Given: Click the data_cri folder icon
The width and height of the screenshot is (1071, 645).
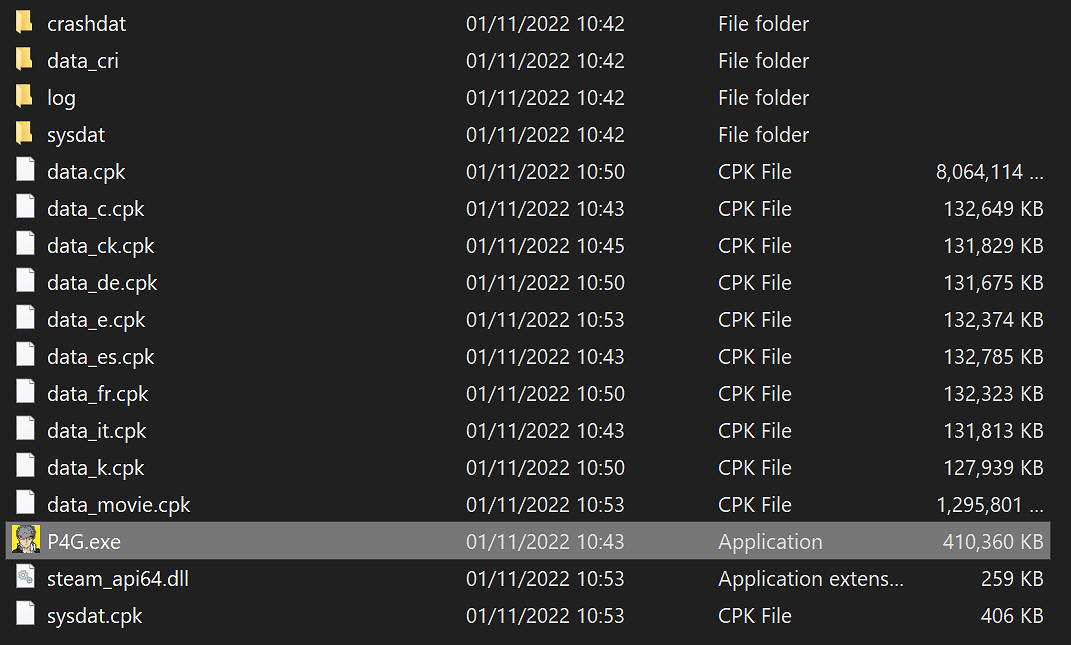Looking at the screenshot, I should [25, 60].
